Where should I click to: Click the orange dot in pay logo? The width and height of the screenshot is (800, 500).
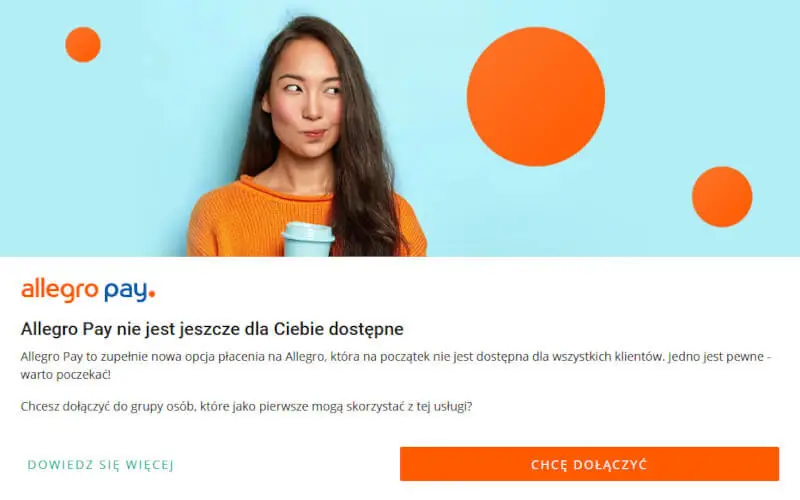click(151, 293)
